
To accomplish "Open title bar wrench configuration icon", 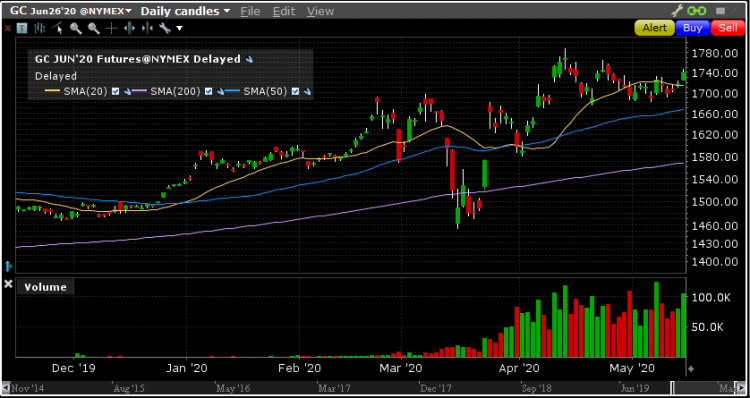I will point(677,11).
